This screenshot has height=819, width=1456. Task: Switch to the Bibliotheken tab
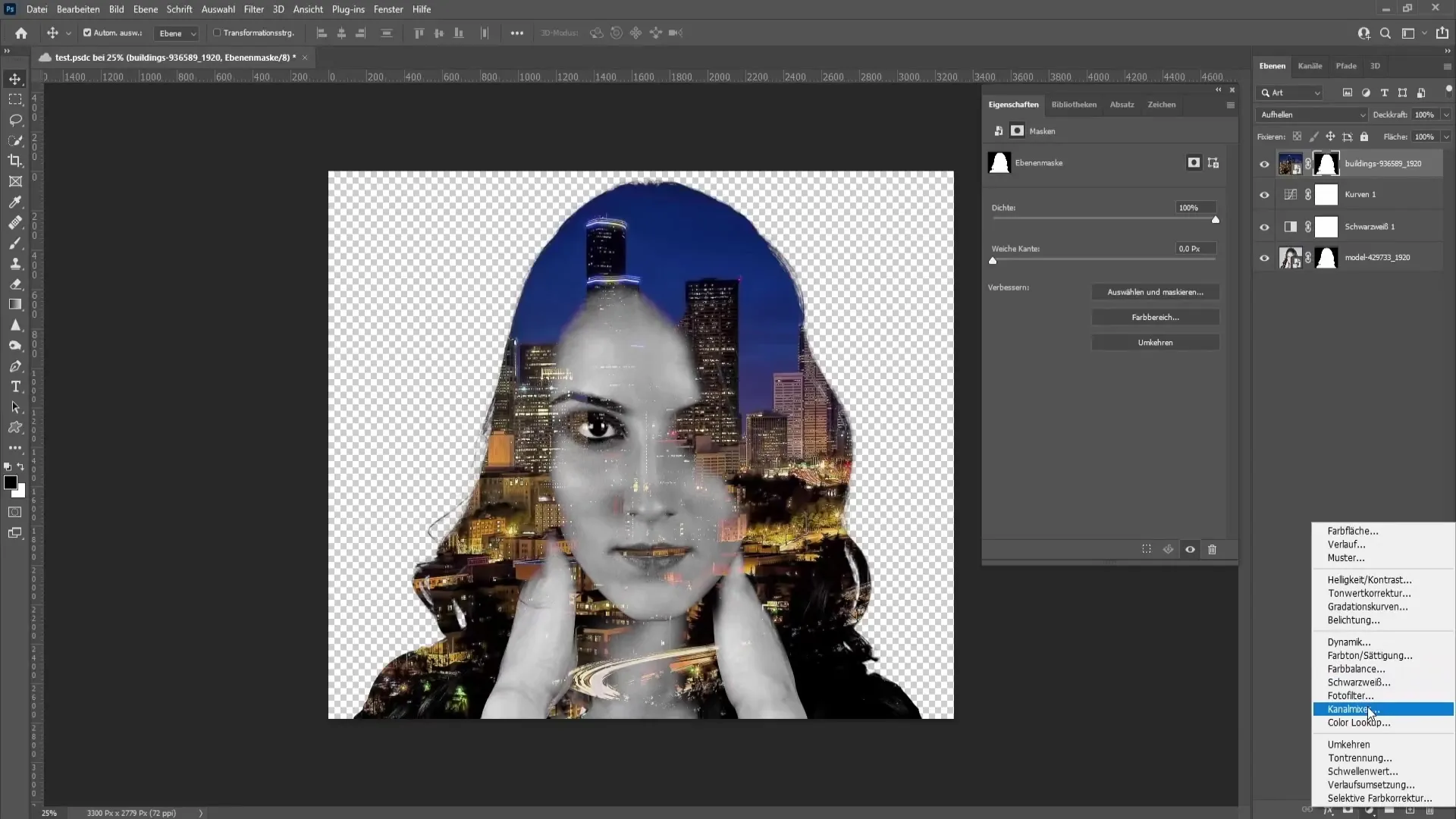click(x=1074, y=105)
